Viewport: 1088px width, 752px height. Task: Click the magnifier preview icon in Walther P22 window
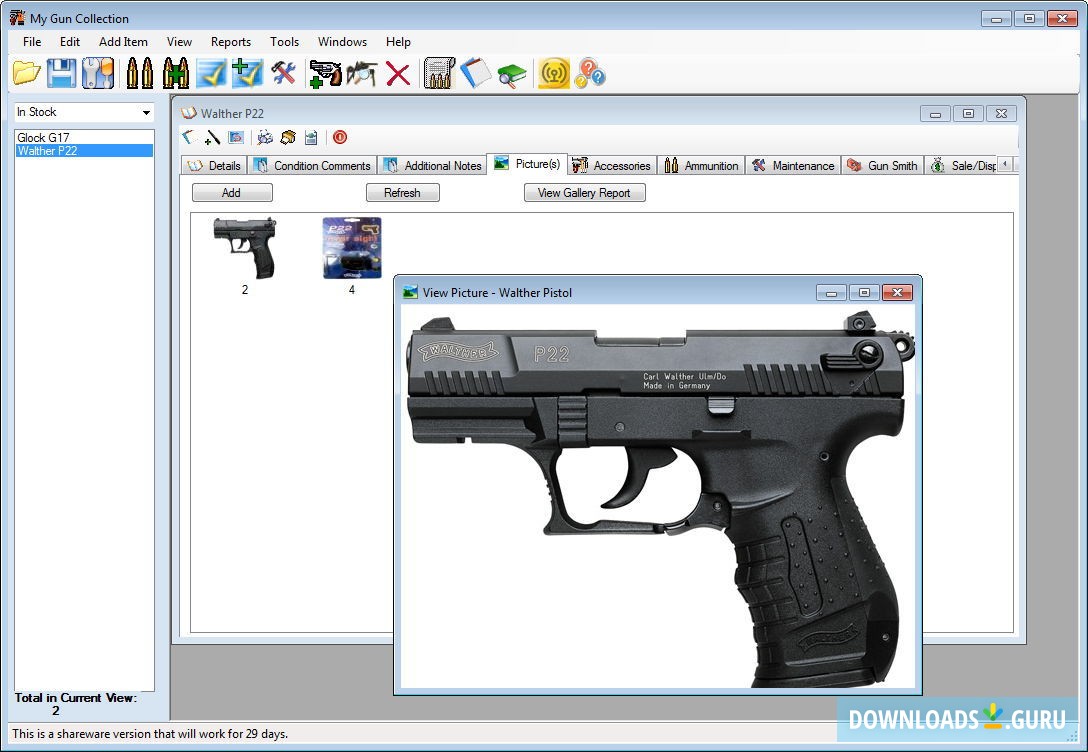point(264,137)
